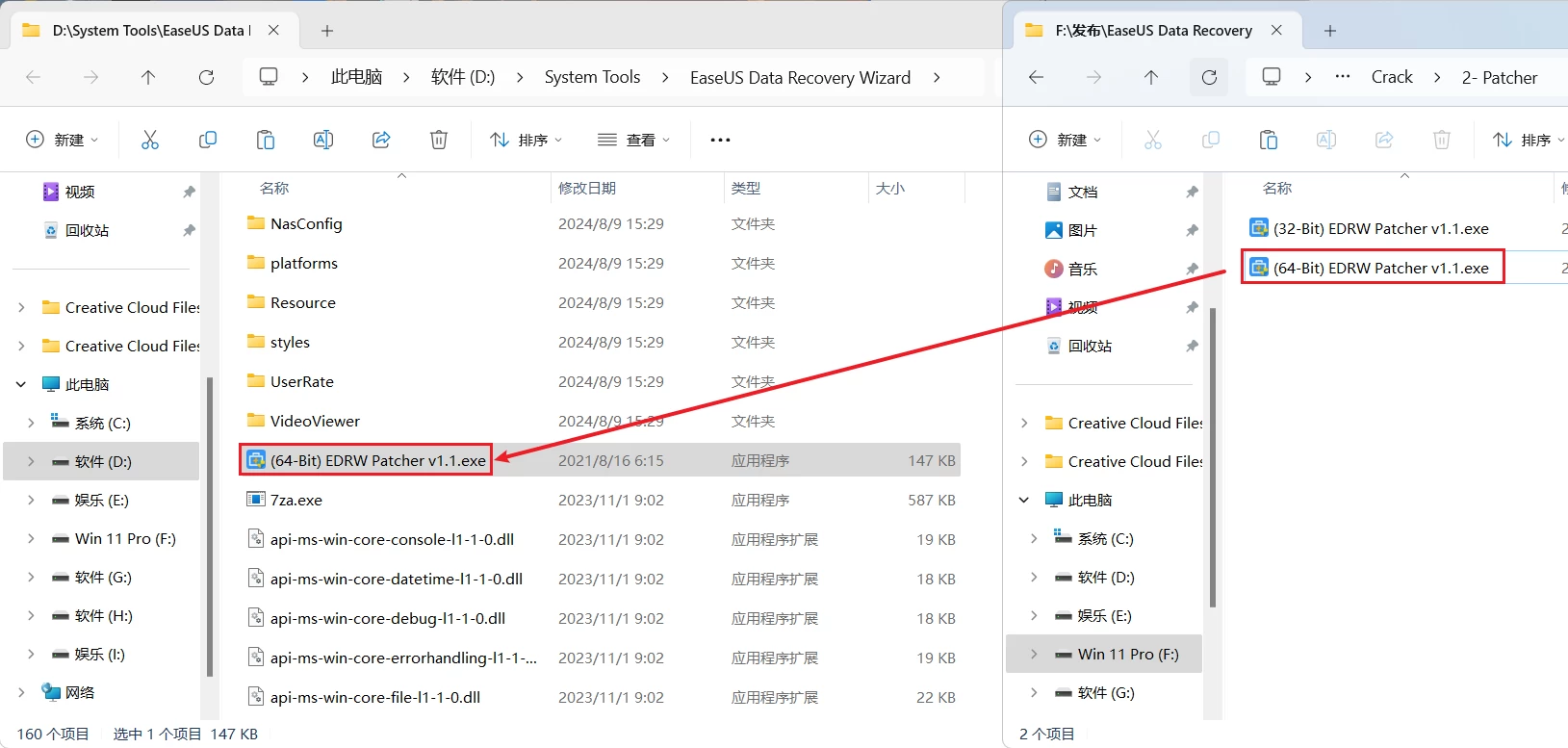Click the monitor icon in left address bar
Image resolution: width=1568 pixels, height=748 pixels.
pos(269,77)
